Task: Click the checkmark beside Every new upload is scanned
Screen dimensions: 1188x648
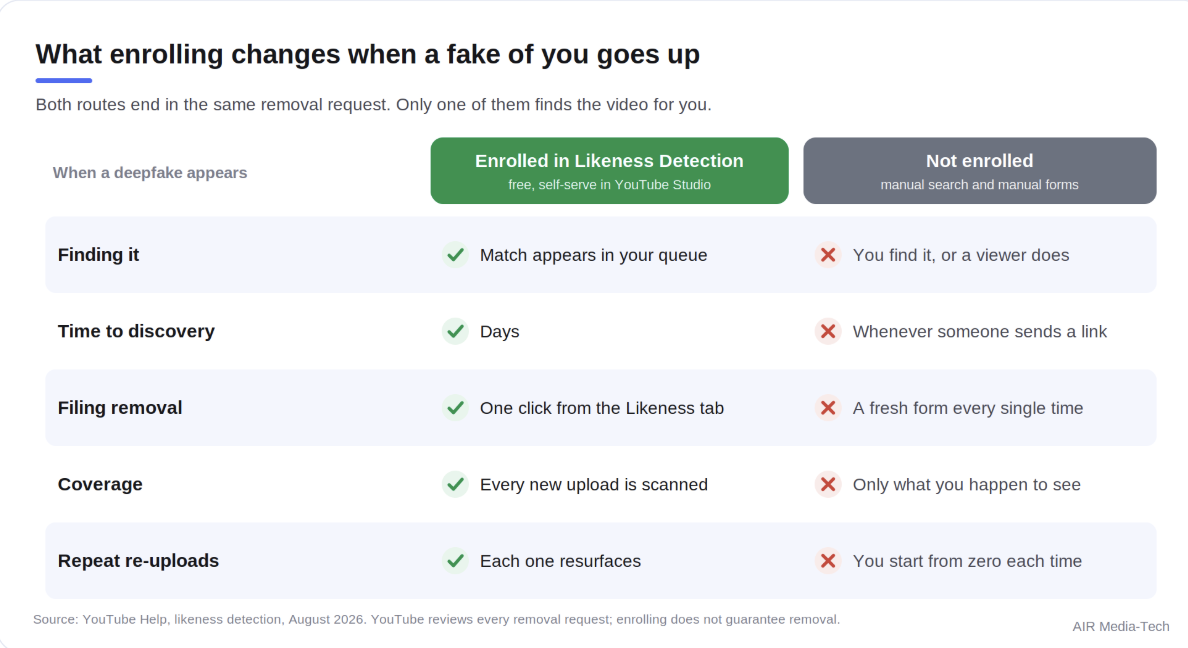Action: coord(455,484)
